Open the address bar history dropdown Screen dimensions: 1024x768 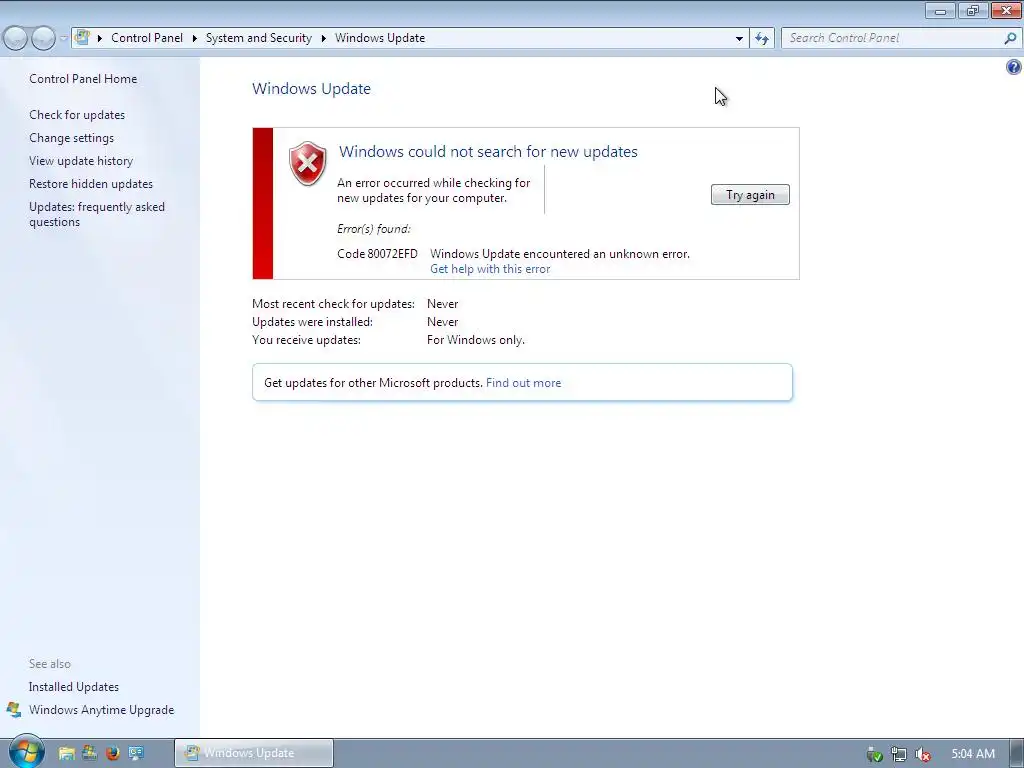(x=739, y=39)
